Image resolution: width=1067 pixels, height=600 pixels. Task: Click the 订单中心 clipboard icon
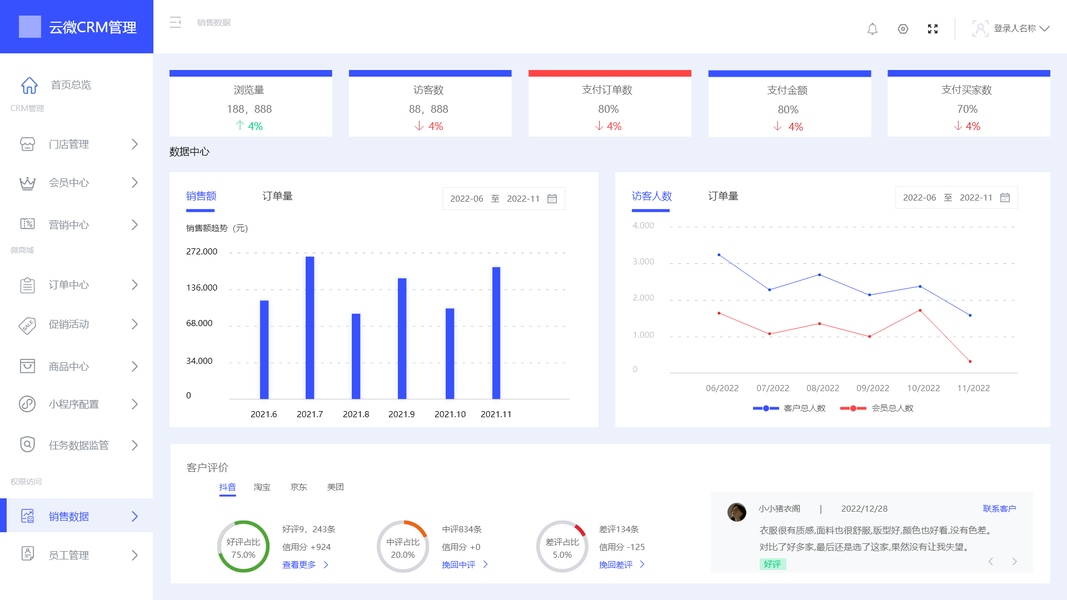(x=27, y=285)
